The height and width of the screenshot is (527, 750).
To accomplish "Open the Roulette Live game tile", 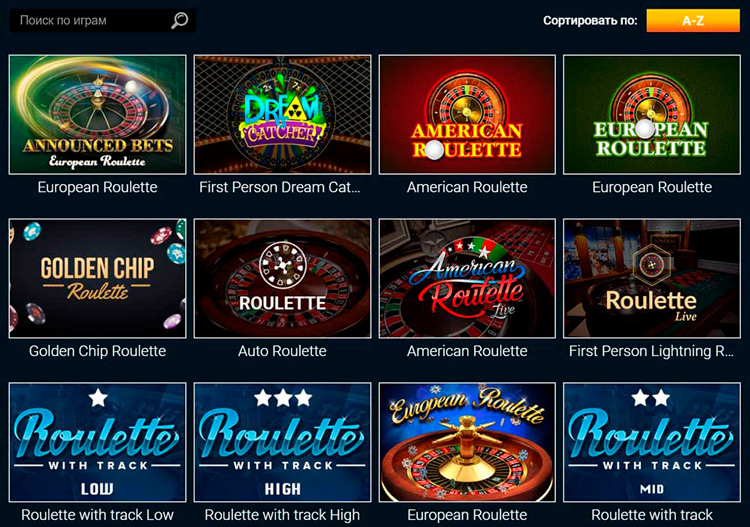I will 652,278.
